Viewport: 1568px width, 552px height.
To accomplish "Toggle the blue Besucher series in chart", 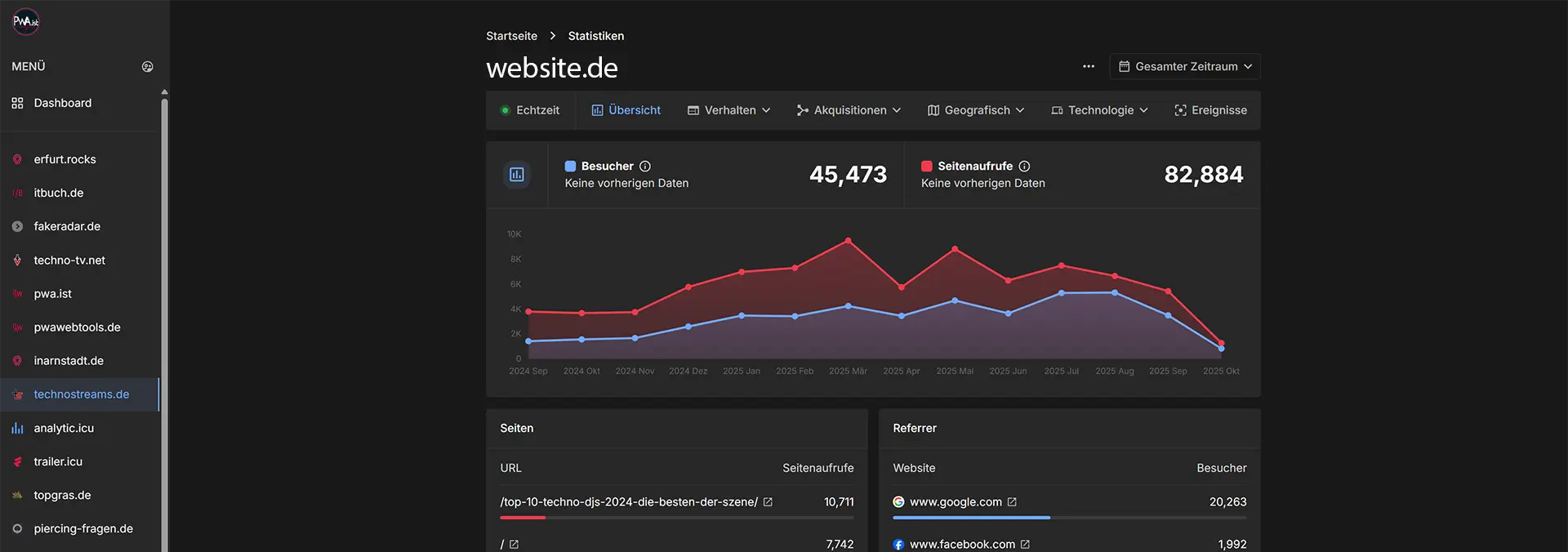I will coord(570,167).
